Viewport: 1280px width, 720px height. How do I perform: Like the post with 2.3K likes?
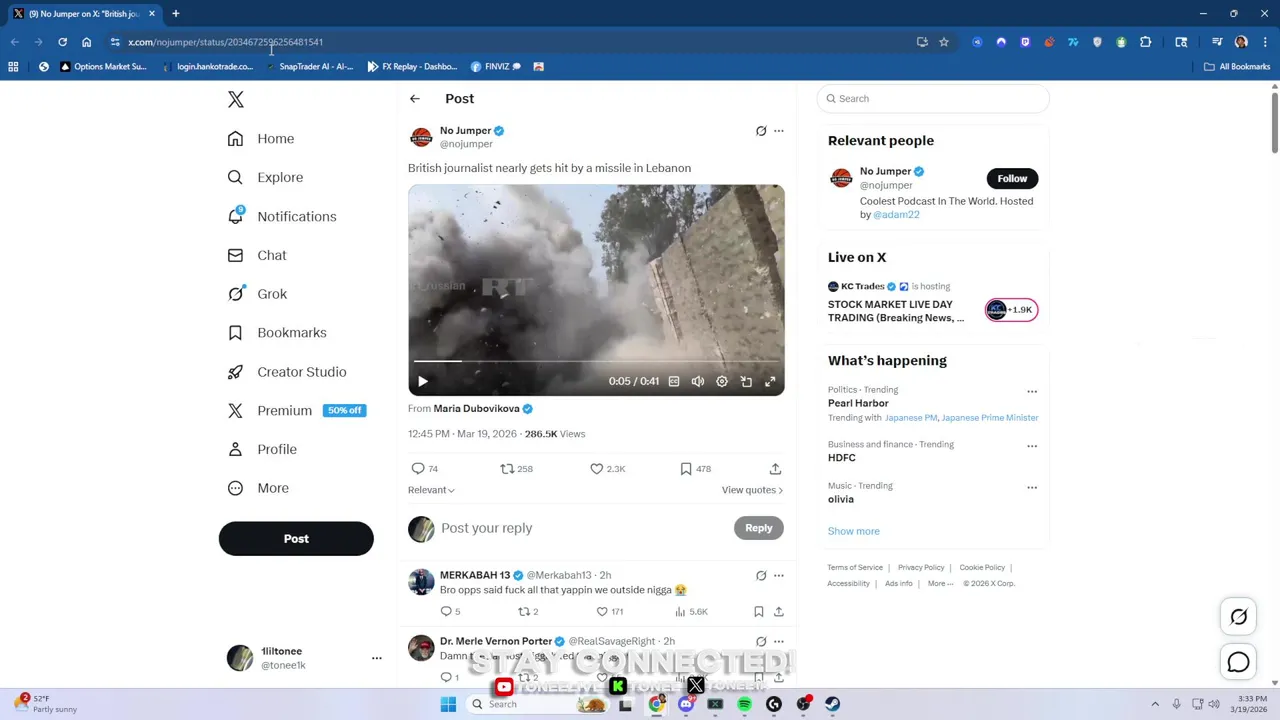607,468
